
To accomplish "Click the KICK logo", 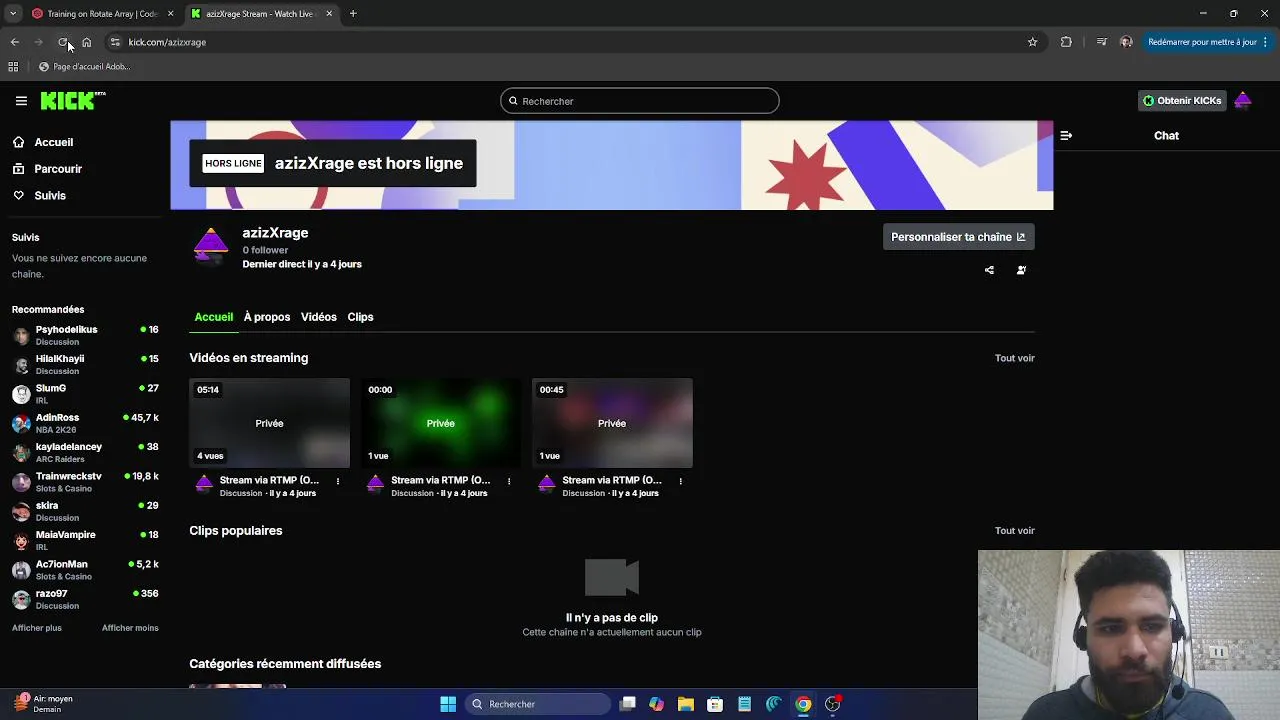I will pyautogui.click(x=72, y=100).
